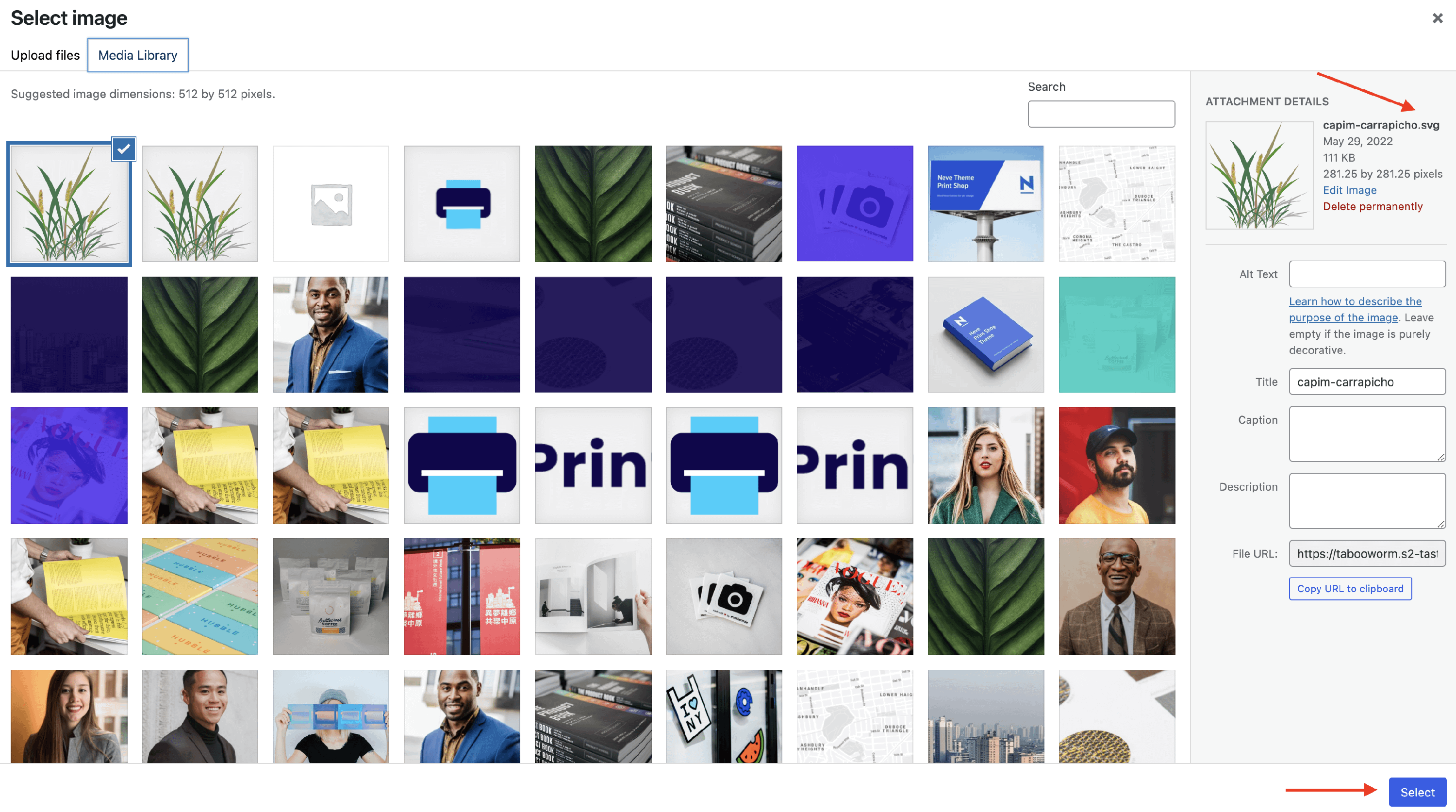The height and width of the screenshot is (812, 1456).
Task: Click inside the Caption text area
Action: [x=1367, y=433]
